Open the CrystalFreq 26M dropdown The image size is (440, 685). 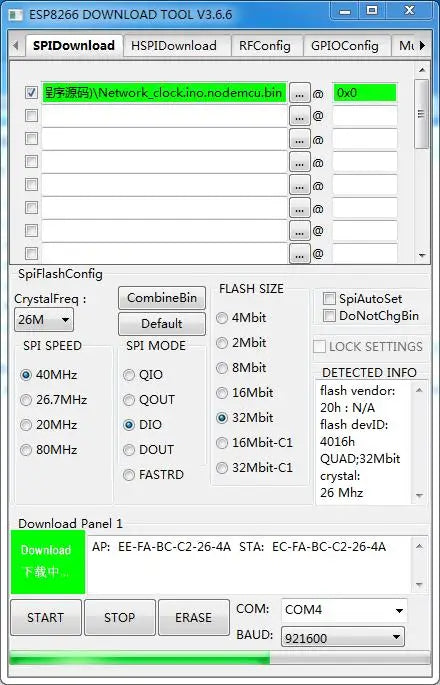(44, 320)
